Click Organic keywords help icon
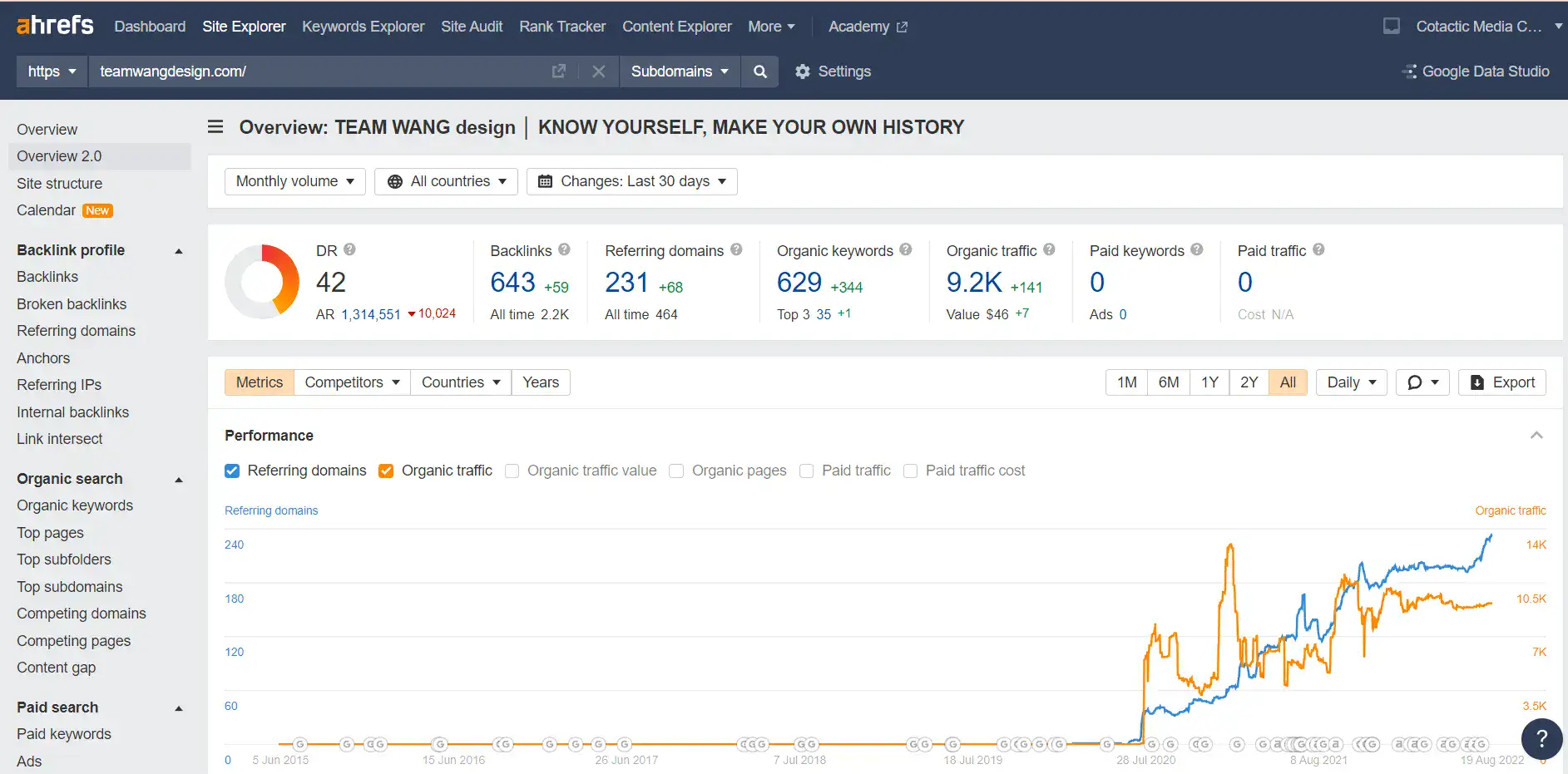Screen dimensions: 1568x774 (906, 249)
